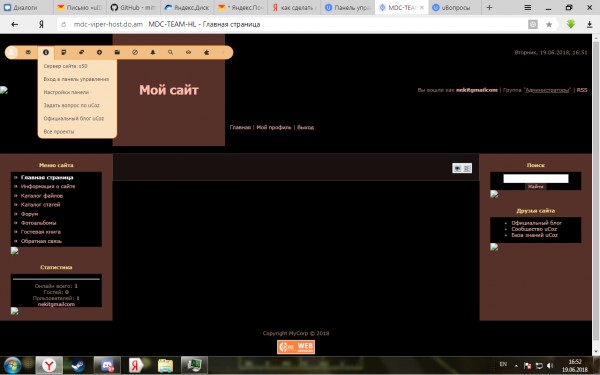The image size is (600, 375).
Task: Open "Каталог файлов" in the site menu
Action: click(x=42, y=196)
